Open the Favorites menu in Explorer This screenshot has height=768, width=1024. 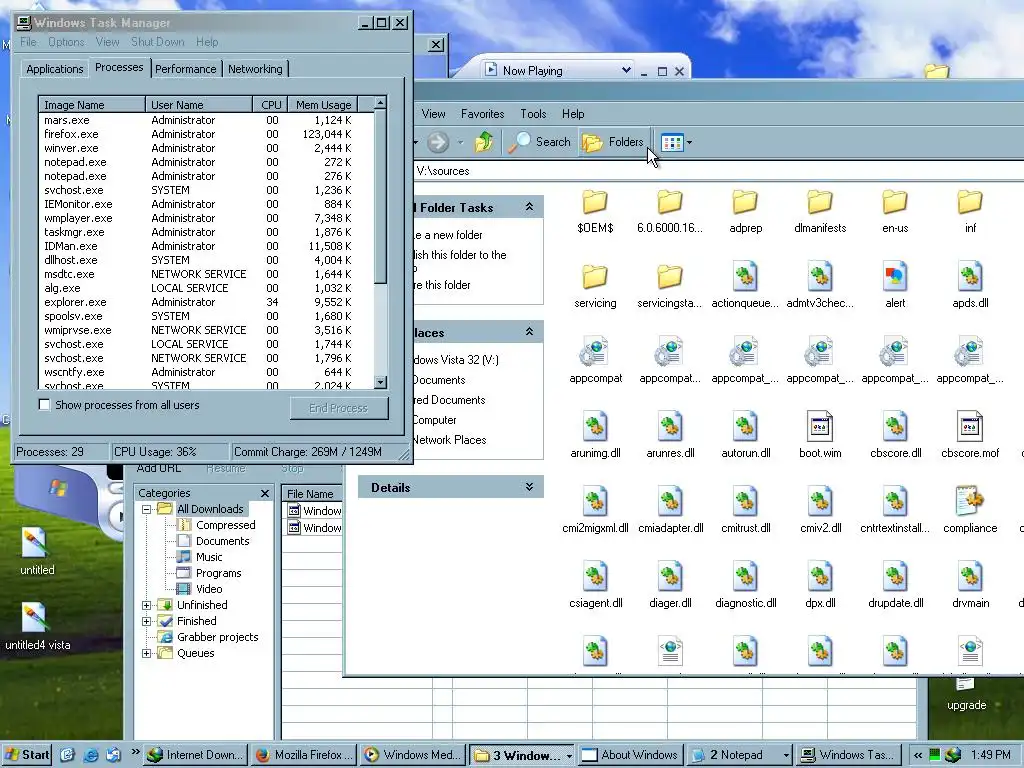point(483,114)
